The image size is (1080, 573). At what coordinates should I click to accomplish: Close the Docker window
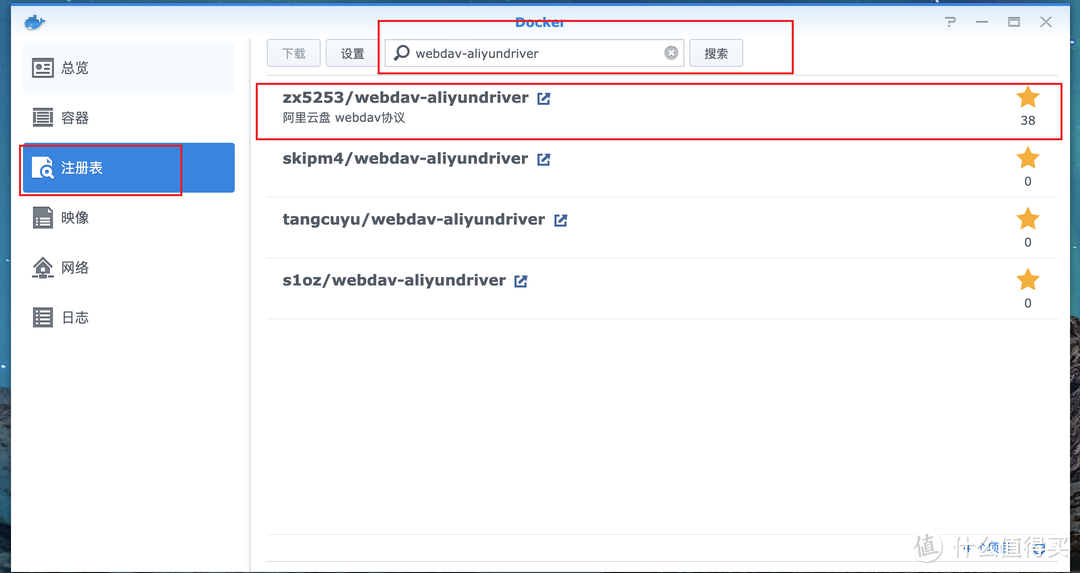[1046, 22]
